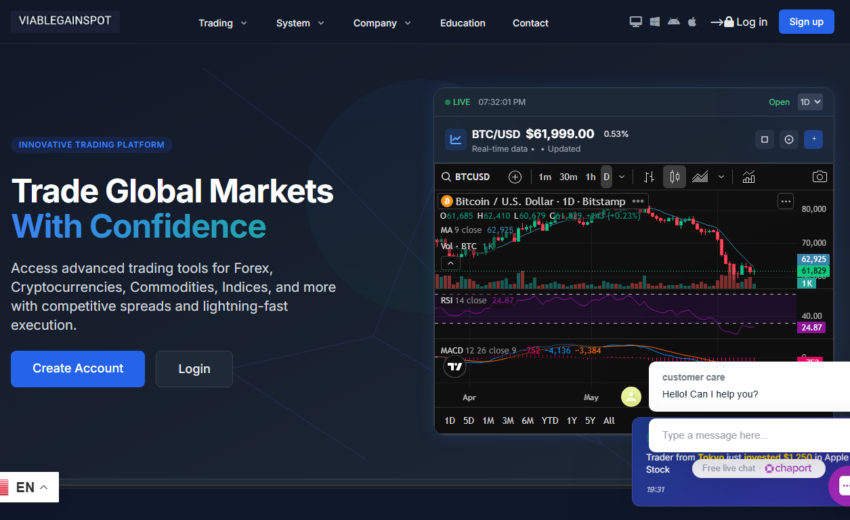The image size is (850, 520).
Task: Click the Log in link in header
Action: [x=739, y=22]
